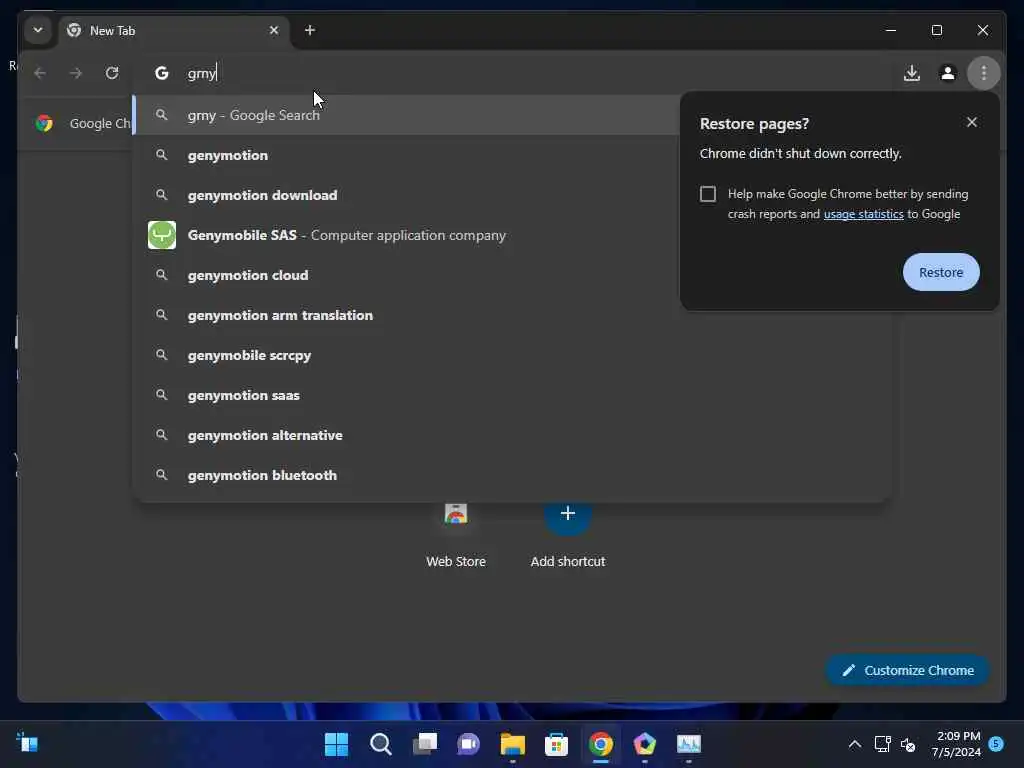Open the colorful pentagon app on taskbar
Viewport: 1024px width, 768px height.
tap(645, 744)
